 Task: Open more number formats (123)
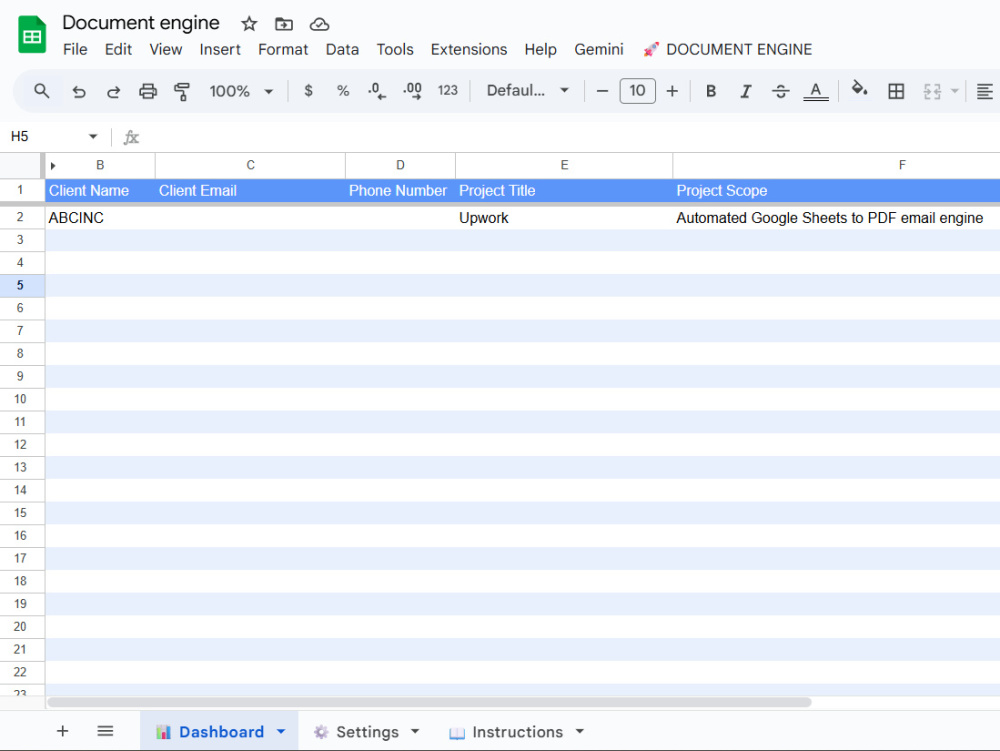(x=448, y=91)
